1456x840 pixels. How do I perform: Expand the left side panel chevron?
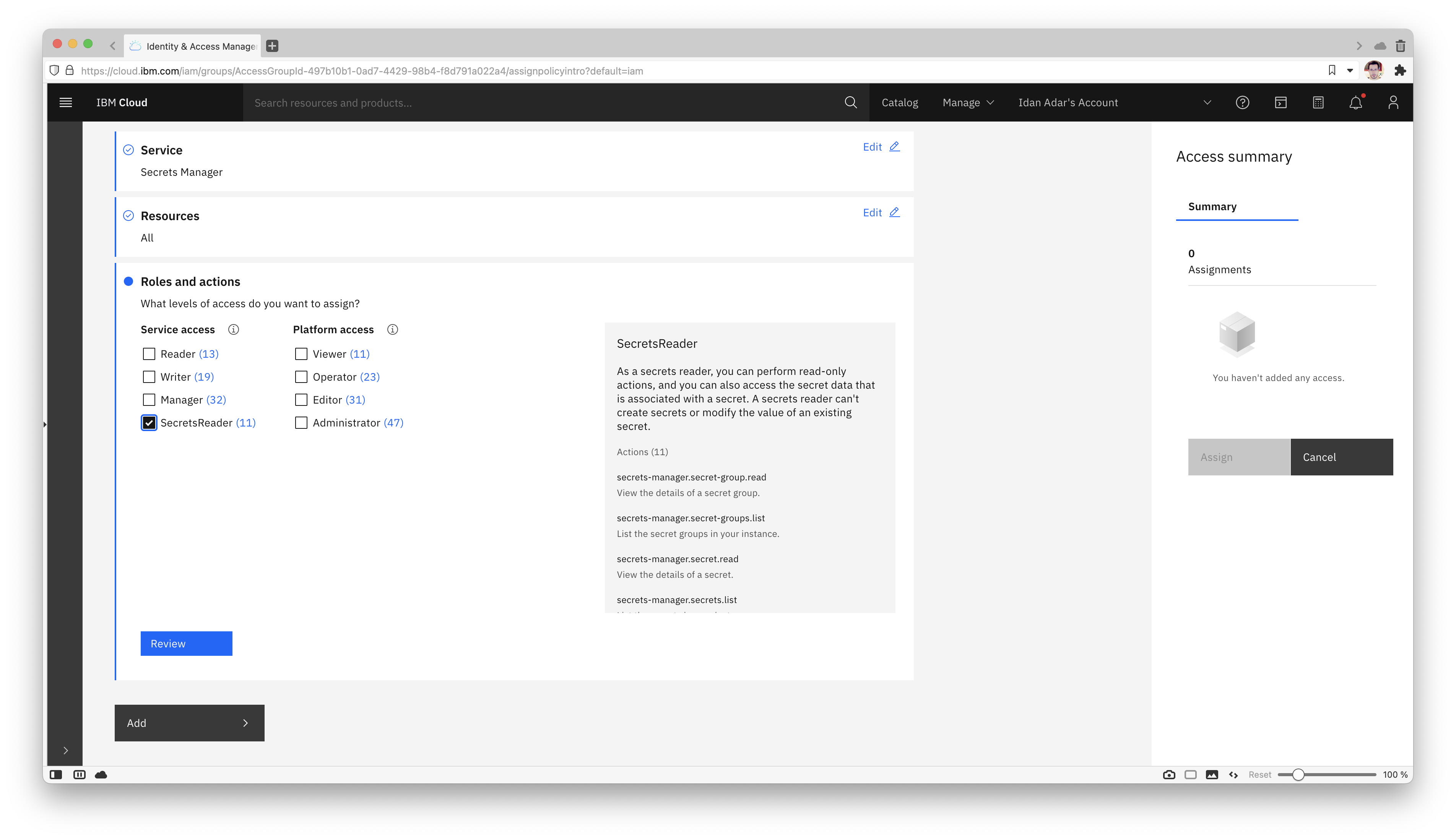coord(66,751)
